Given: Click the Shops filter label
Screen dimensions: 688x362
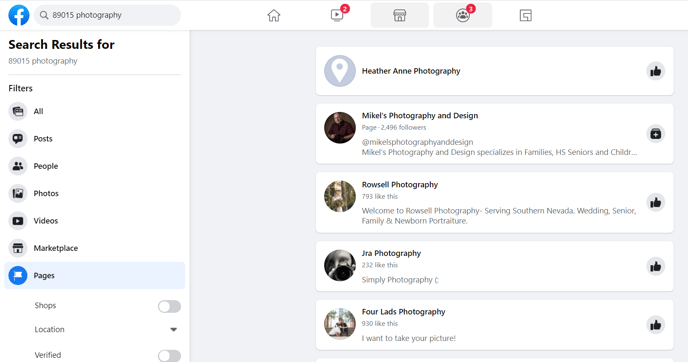Looking at the screenshot, I should tap(45, 305).
